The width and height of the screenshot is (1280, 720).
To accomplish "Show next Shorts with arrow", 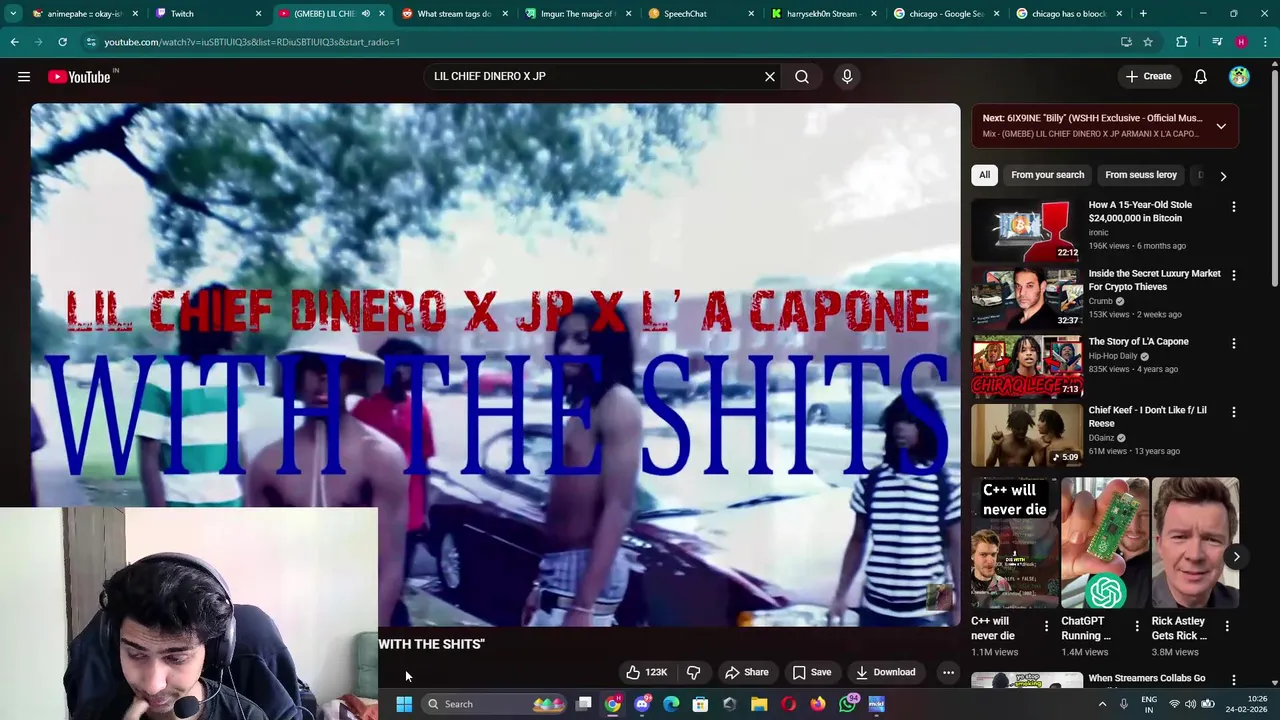I will 1236,557.
